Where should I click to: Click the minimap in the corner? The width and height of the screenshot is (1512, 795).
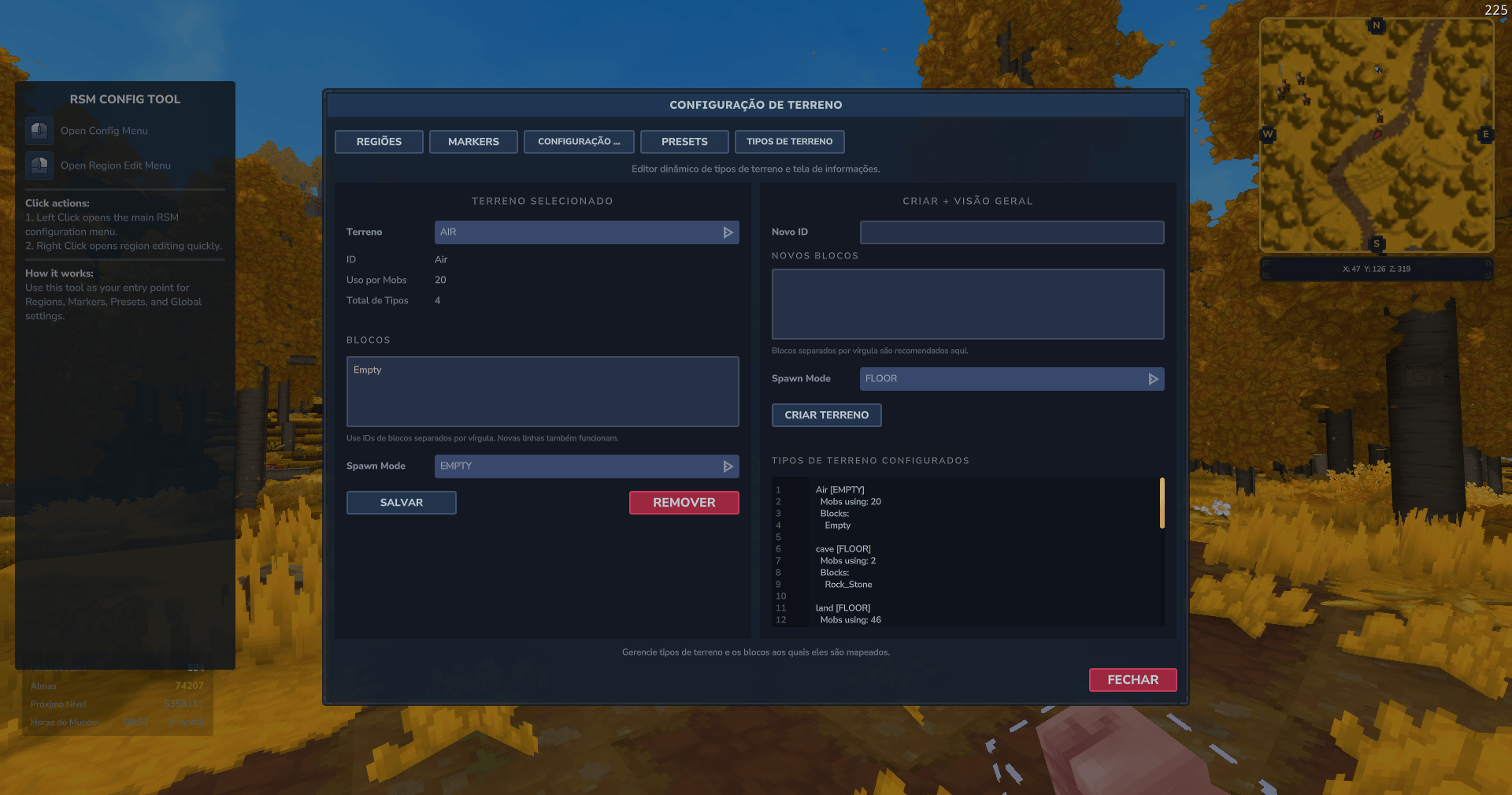click(x=1377, y=136)
